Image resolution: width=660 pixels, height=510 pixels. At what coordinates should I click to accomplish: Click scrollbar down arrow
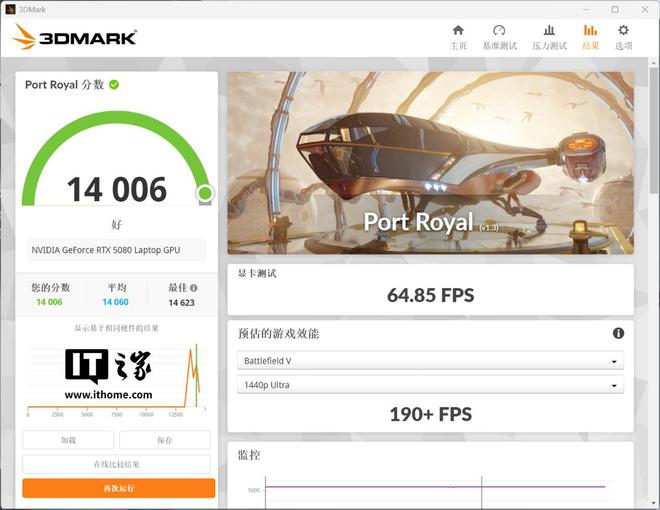tap(654, 503)
